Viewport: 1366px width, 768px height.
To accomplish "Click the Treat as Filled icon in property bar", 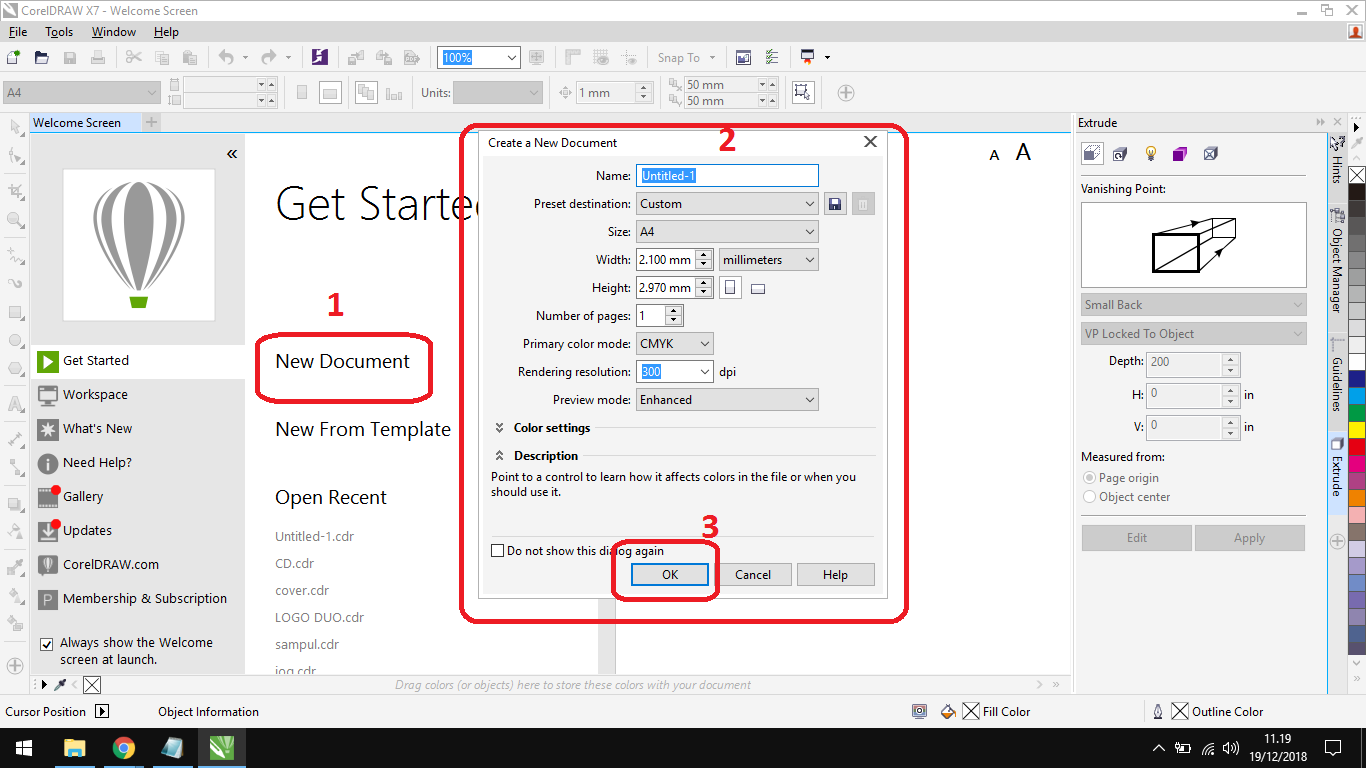I will [x=801, y=92].
